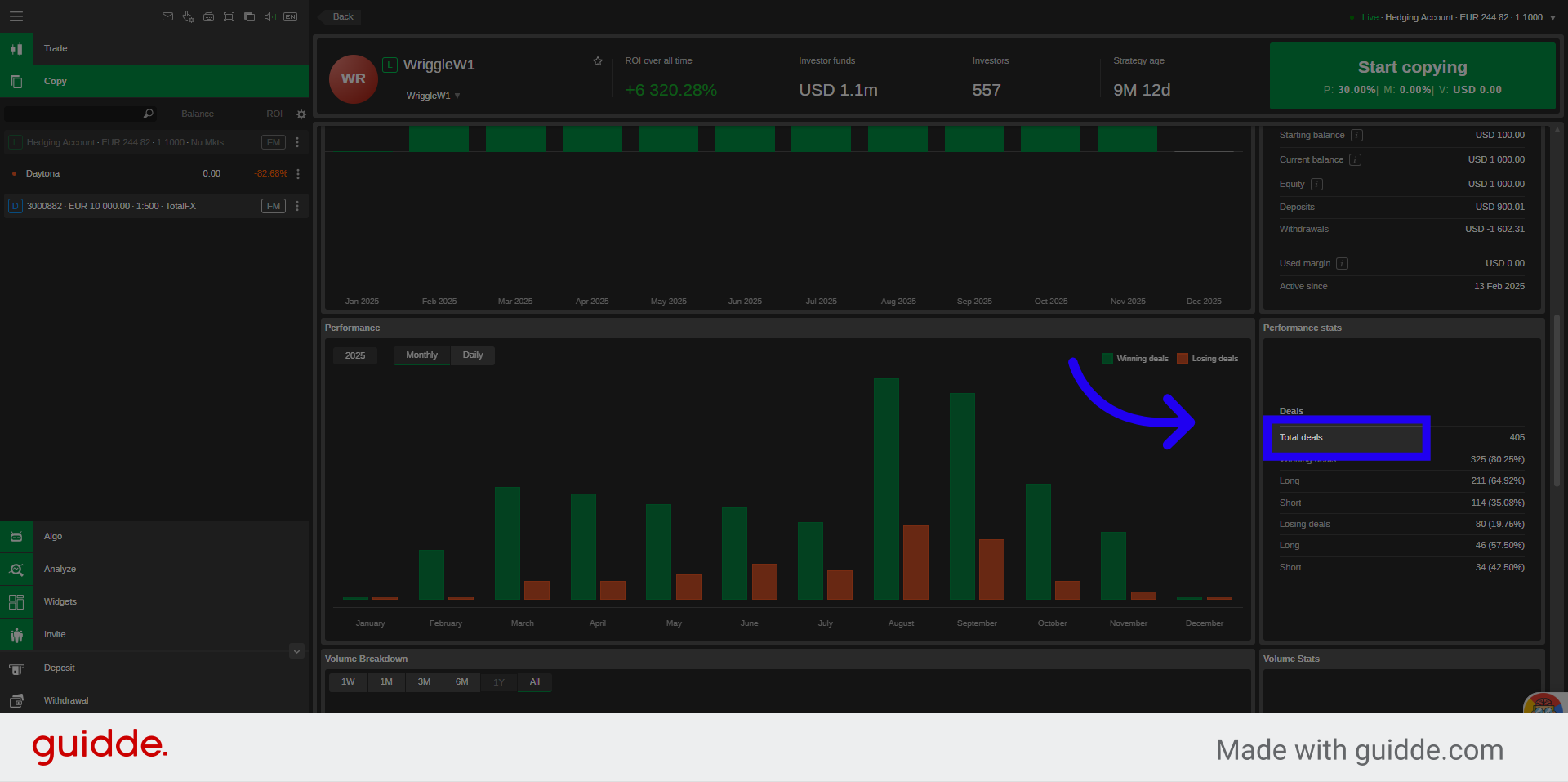Screen dimensions: 1568x782
Task: Open the Algo section
Action: 52,536
